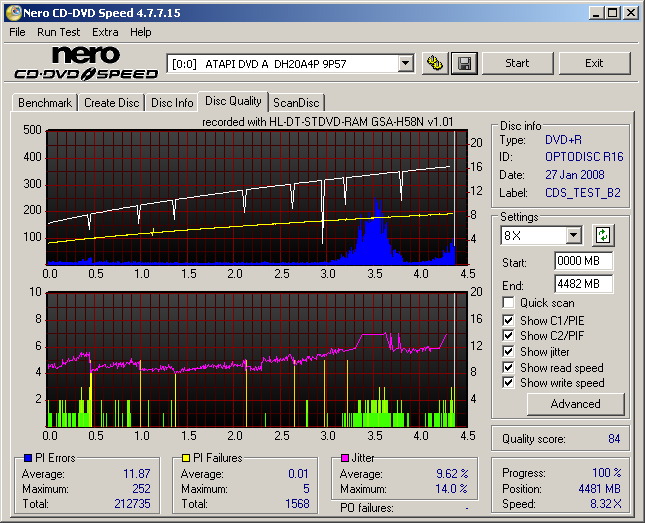This screenshot has height=523, width=645.
Task: Click the Nero CD-DVD Speed logo
Action: [86, 63]
